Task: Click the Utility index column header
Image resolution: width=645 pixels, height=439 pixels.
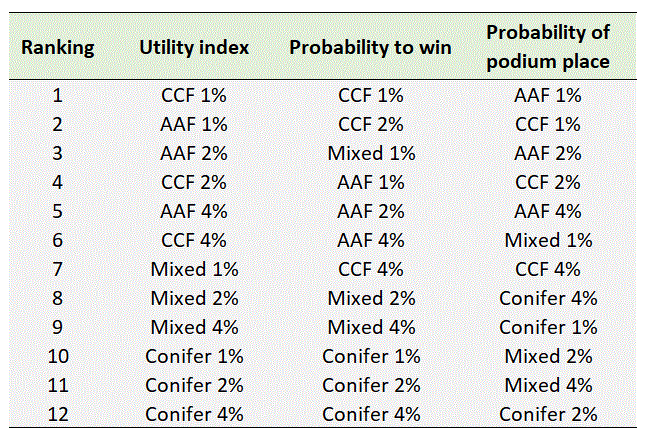Action: click(194, 47)
